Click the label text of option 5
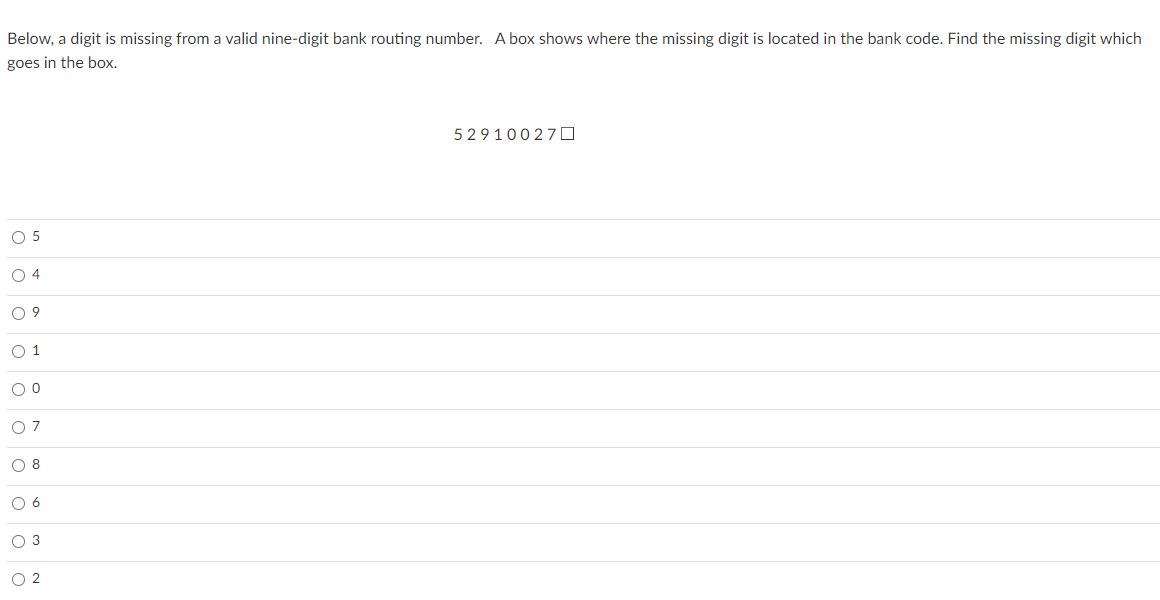 pos(35,236)
